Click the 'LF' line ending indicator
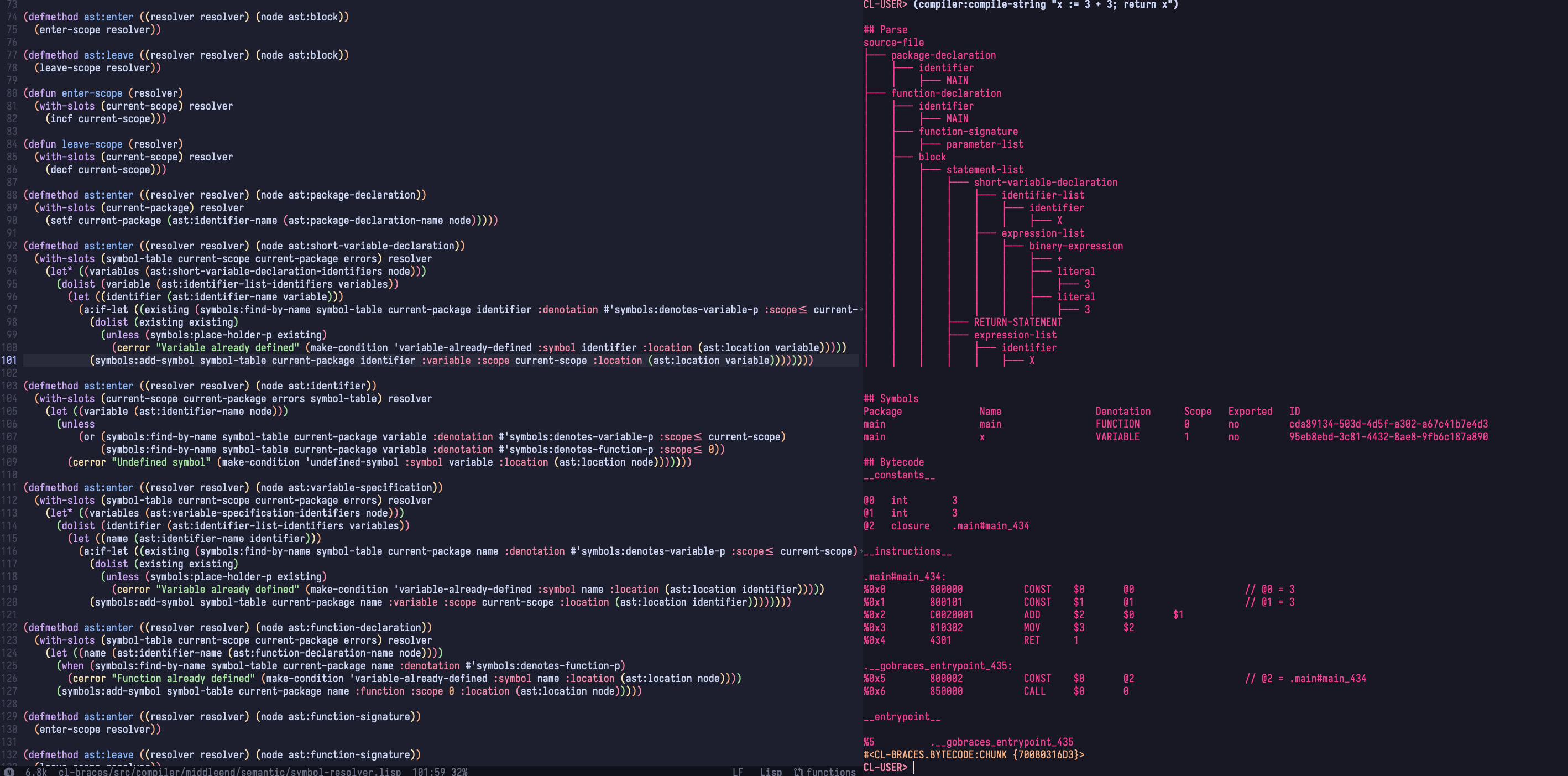Screen dimensions: 1568x776 click(x=738, y=772)
